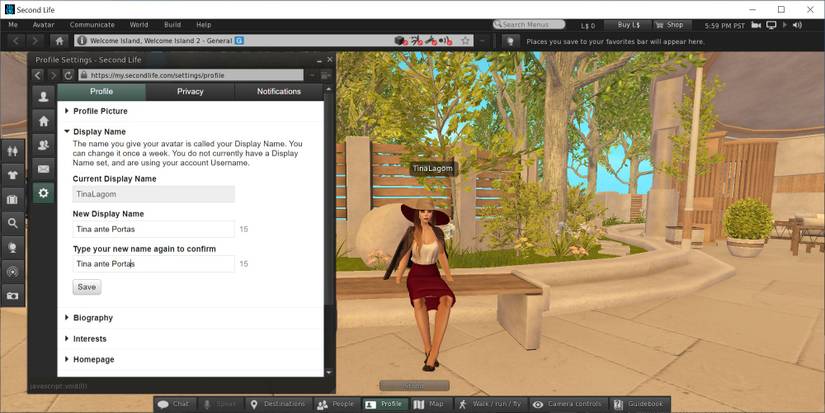Open the World menu
This screenshot has width=825, height=413.
pos(139,25)
